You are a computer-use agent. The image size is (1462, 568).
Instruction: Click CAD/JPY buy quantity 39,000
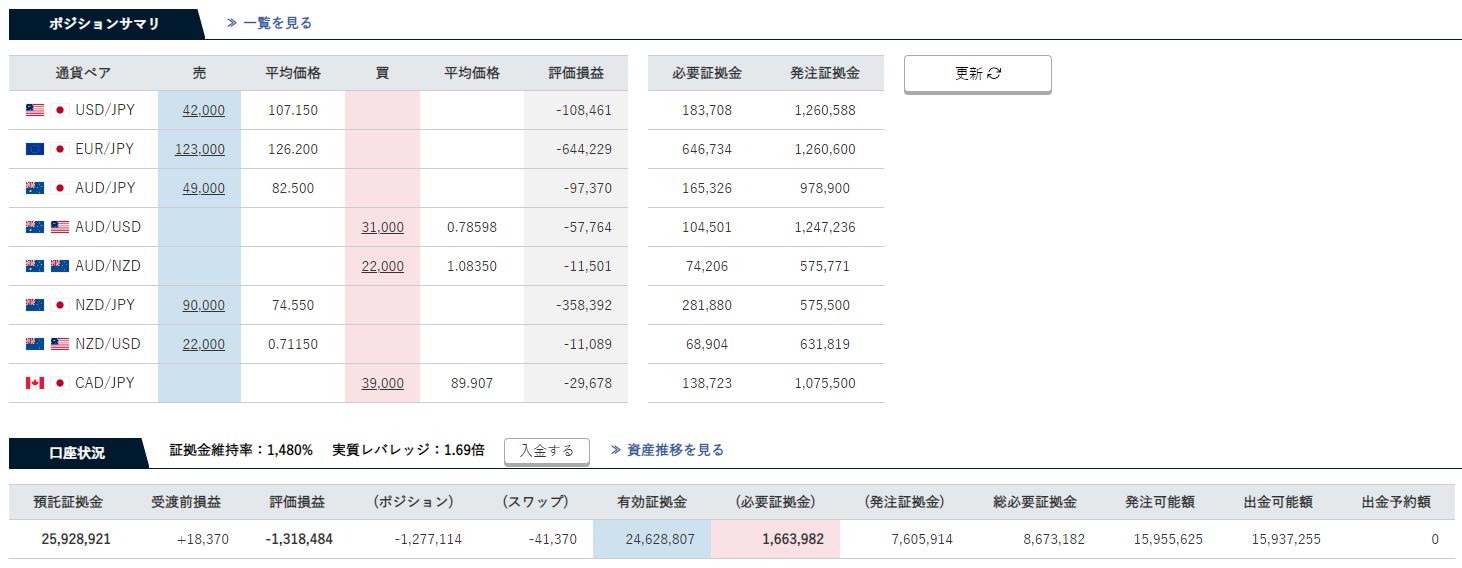click(383, 383)
